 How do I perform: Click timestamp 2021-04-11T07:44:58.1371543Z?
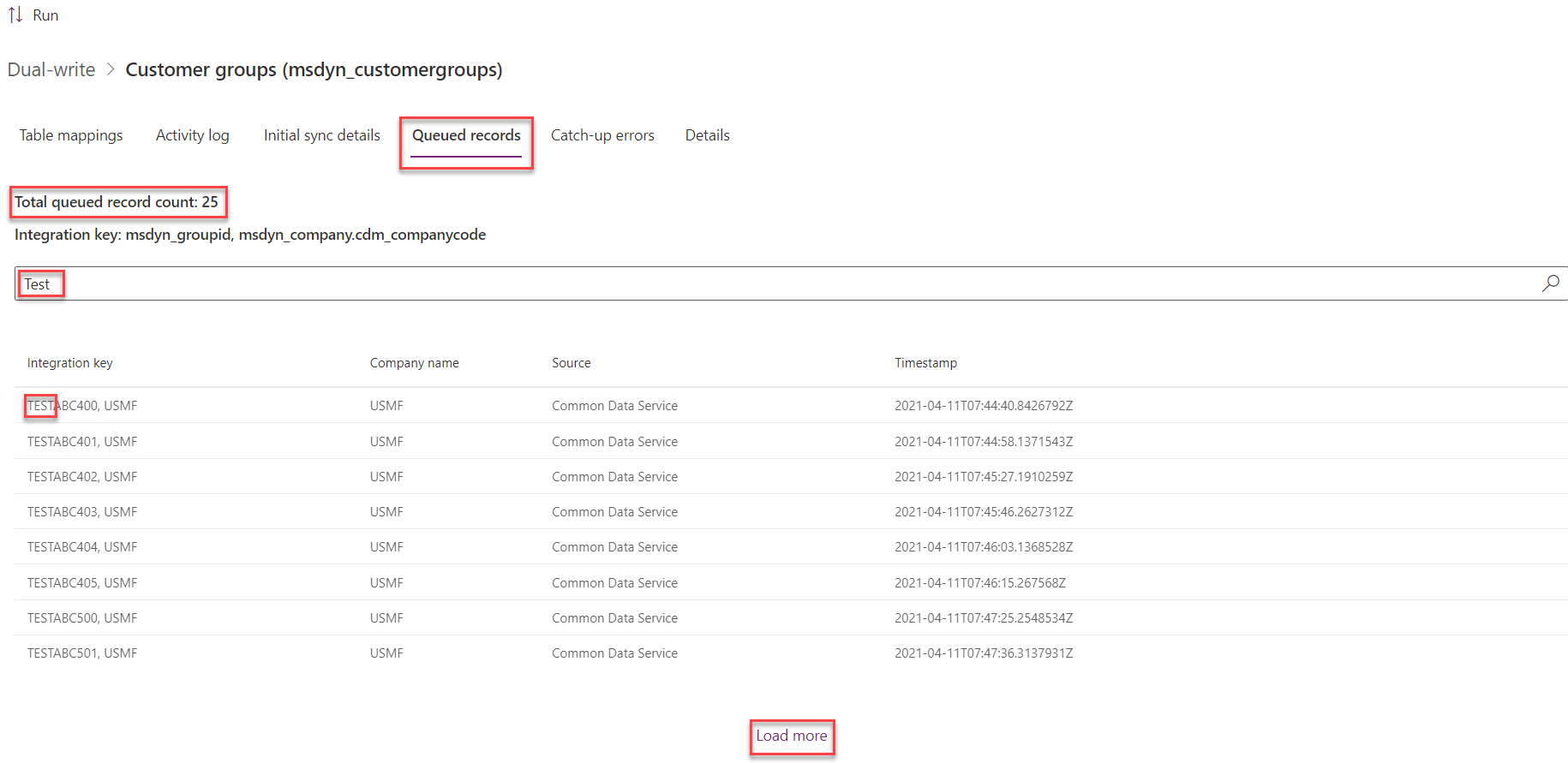pyautogui.click(x=984, y=442)
